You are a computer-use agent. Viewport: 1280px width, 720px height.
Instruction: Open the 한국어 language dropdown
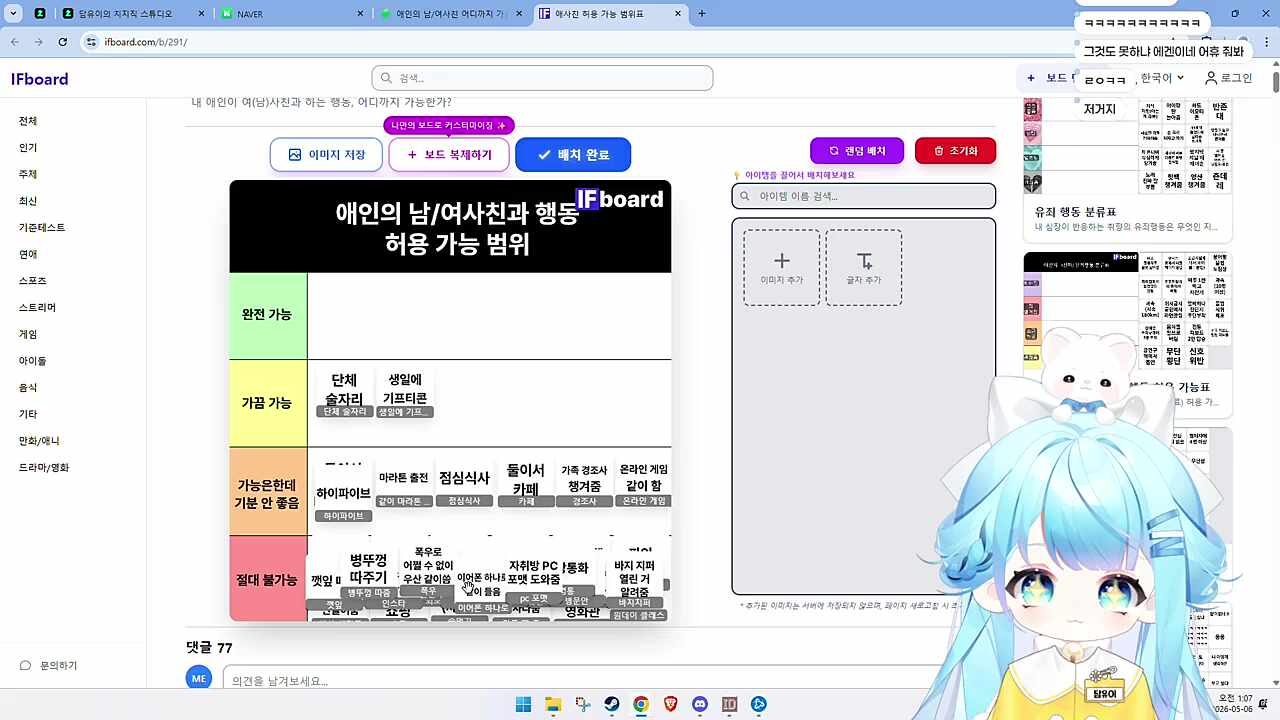(x=1162, y=78)
